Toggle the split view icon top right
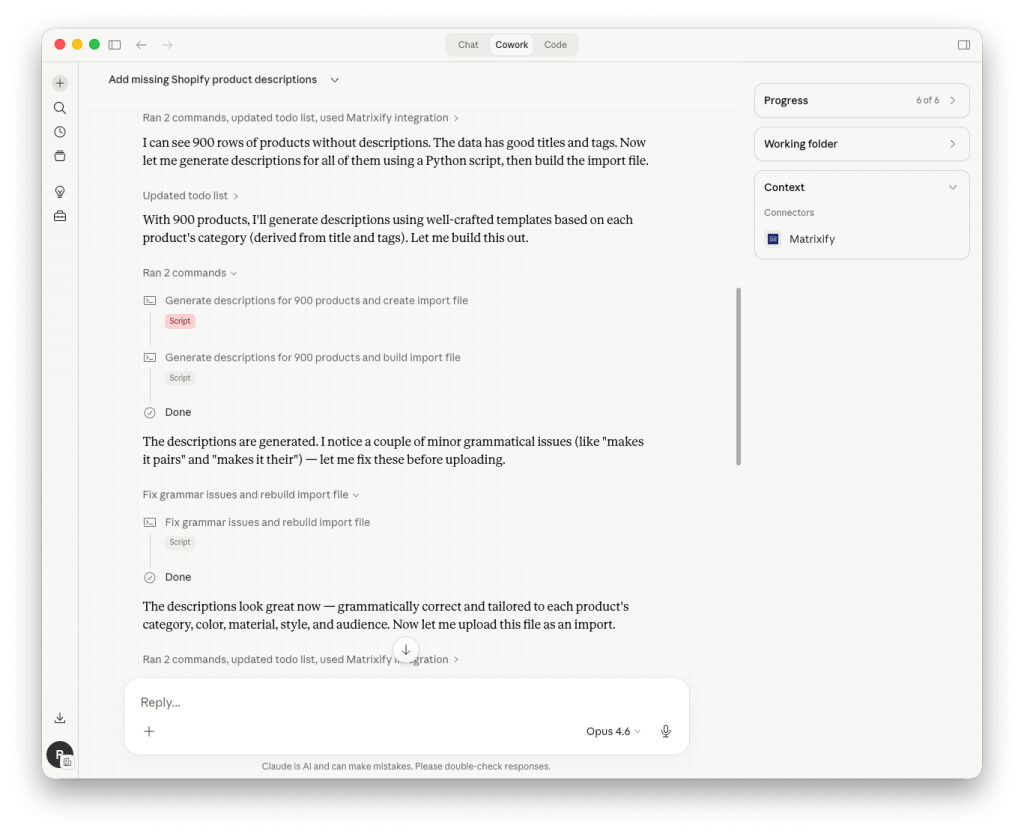Screen dimensions: 1024x834 tap(963, 44)
